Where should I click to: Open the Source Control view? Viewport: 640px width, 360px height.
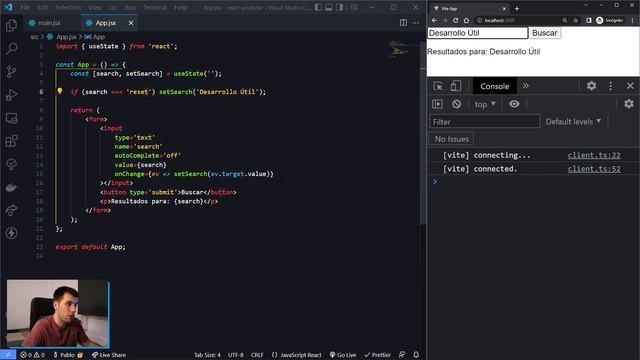click(11, 72)
